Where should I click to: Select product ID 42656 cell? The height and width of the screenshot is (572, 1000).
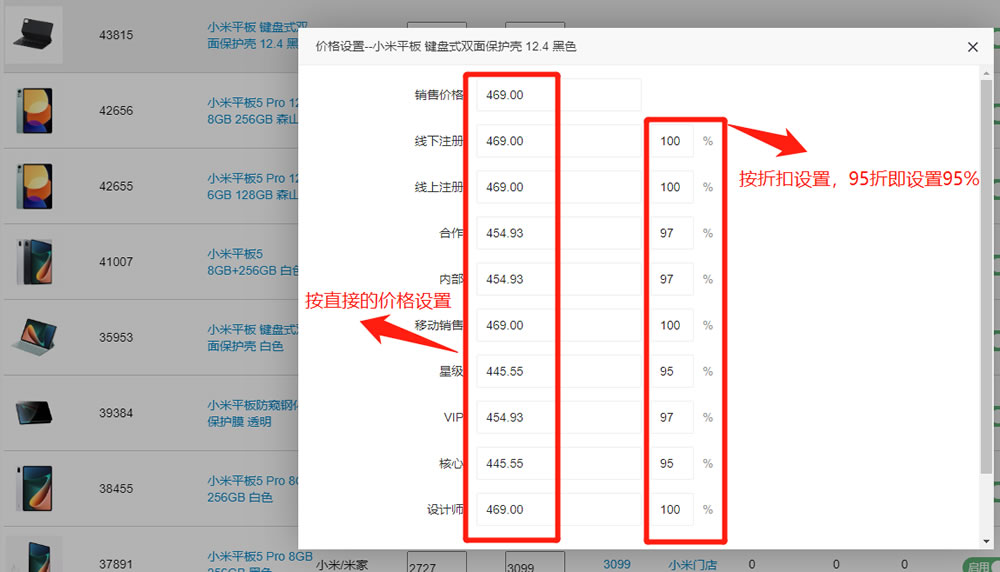116,111
